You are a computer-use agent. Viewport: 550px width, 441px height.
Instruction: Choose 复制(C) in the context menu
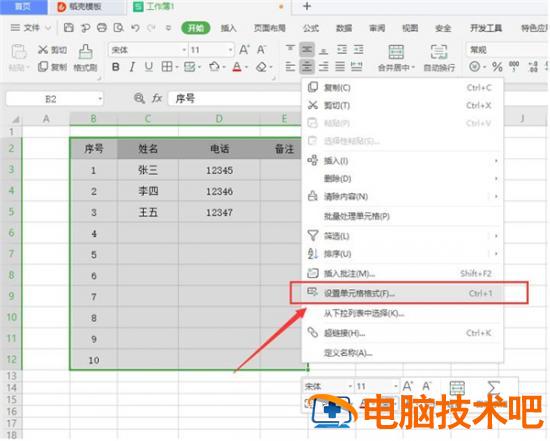pyautogui.click(x=403, y=87)
